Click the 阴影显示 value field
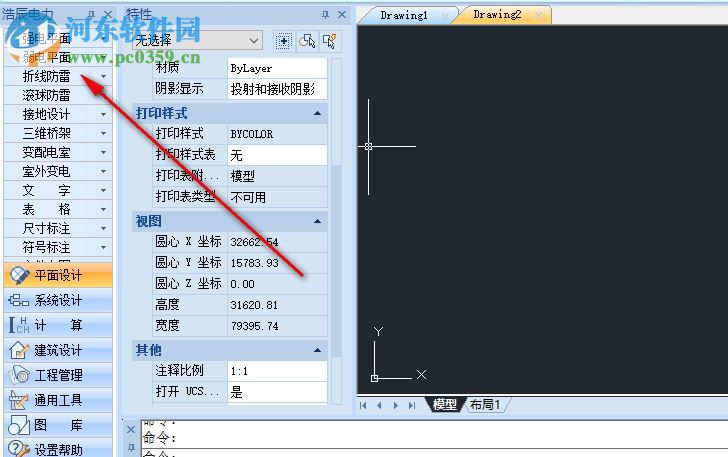728x457 pixels. click(x=277, y=89)
